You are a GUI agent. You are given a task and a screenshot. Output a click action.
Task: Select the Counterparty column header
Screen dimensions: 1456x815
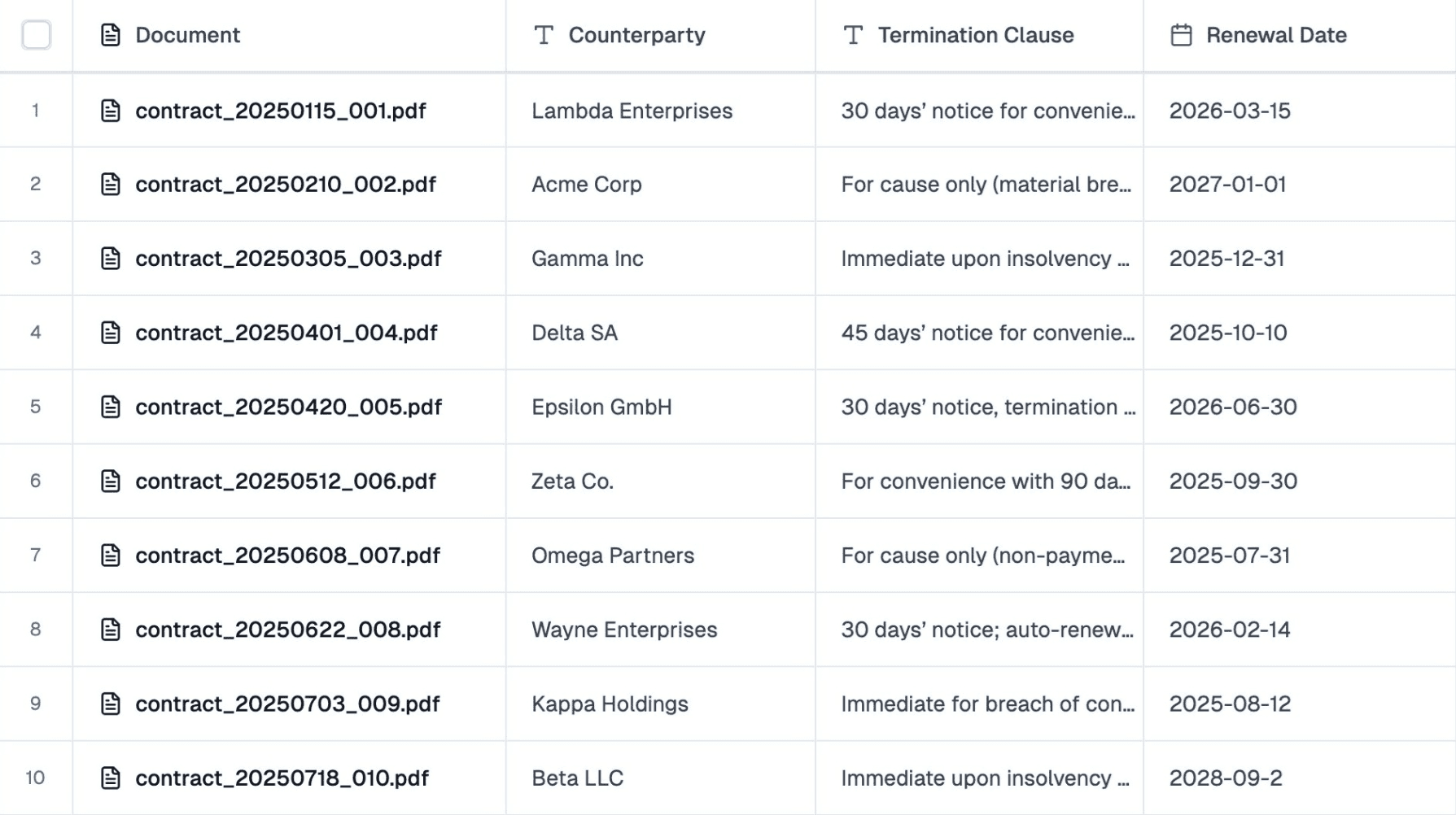click(x=636, y=35)
